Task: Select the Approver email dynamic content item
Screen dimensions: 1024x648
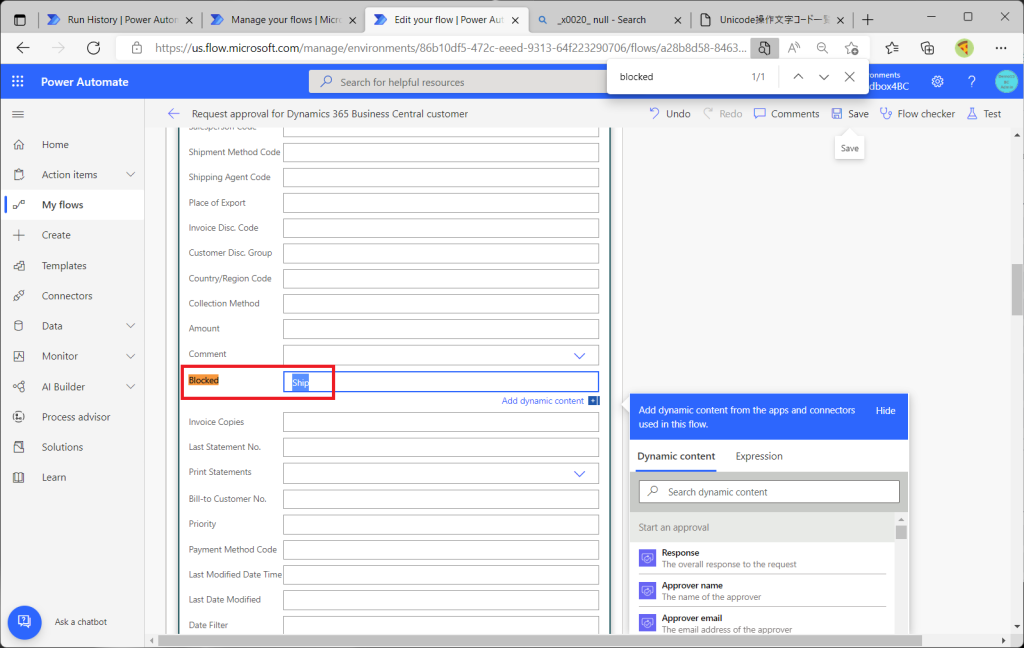Action: pyautogui.click(x=762, y=623)
